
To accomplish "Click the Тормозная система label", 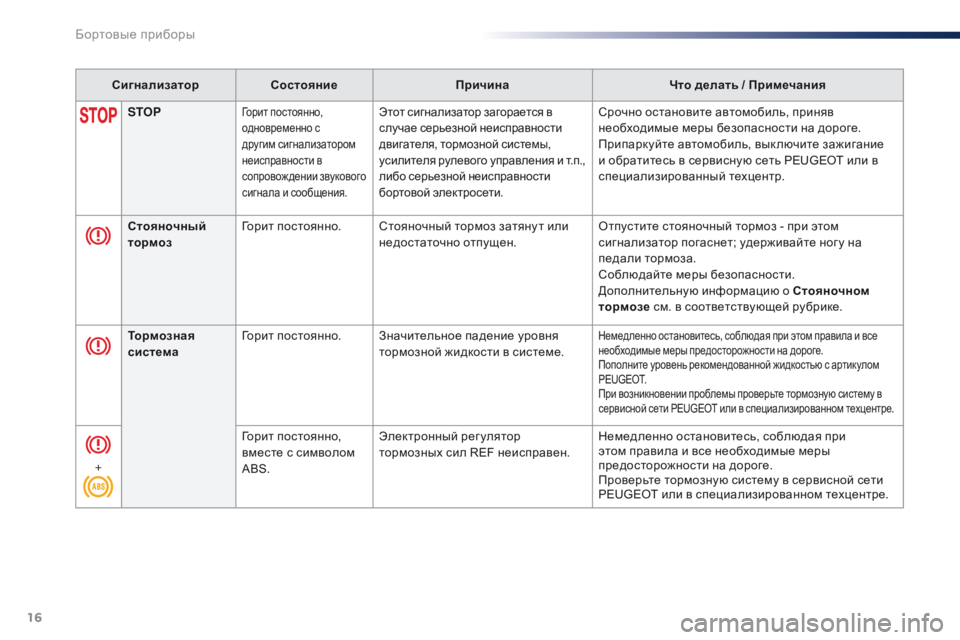I will click(x=161, y=344).
